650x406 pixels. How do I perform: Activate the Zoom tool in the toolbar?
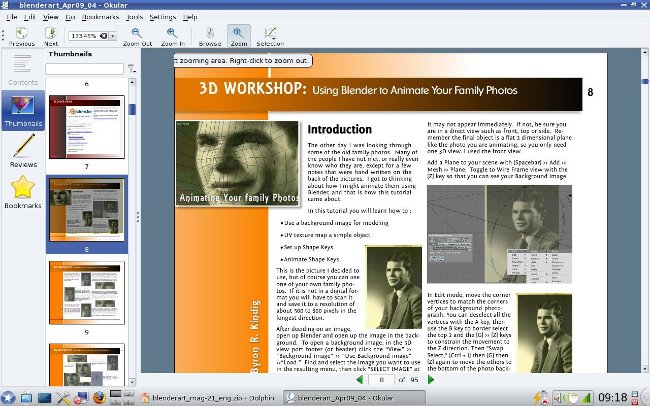tap(239, 36)
